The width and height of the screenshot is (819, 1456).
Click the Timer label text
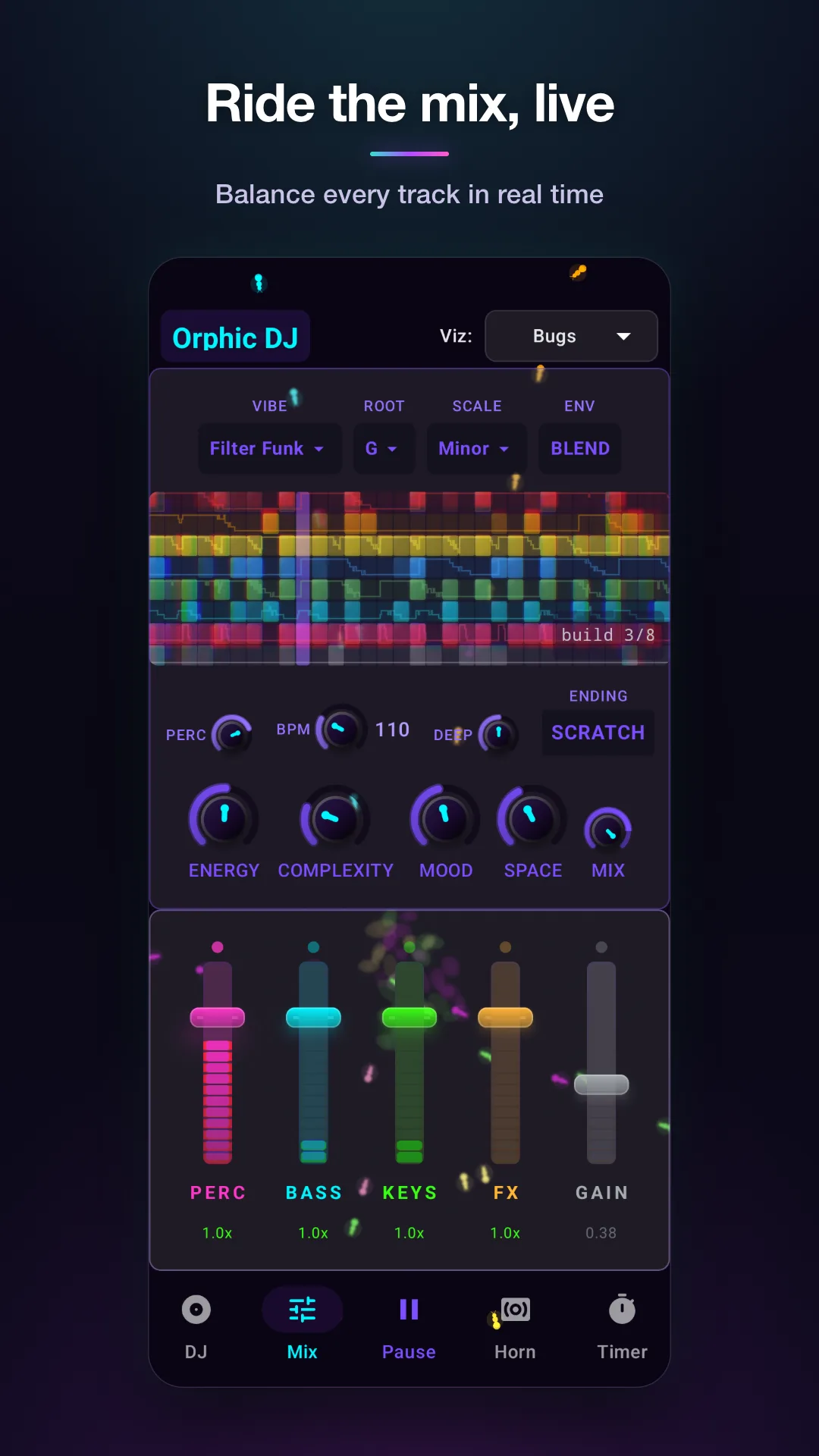click(622, 1352)
